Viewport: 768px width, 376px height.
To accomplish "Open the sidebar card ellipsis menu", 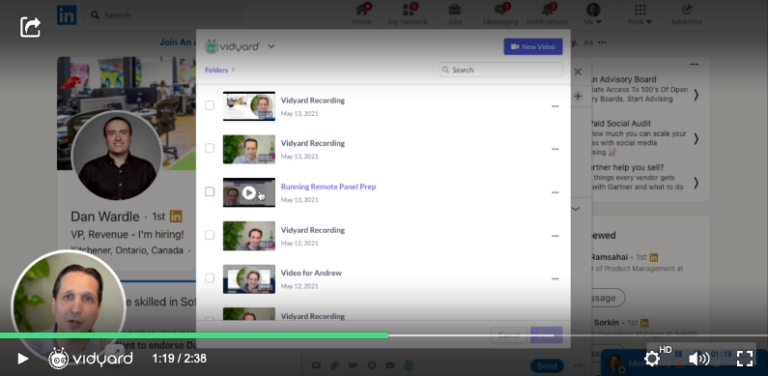I will 694,64.
